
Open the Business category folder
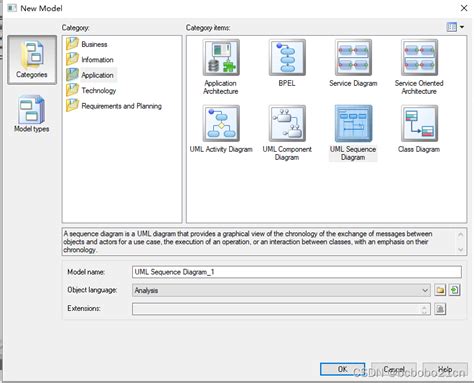tap(87, 44)
